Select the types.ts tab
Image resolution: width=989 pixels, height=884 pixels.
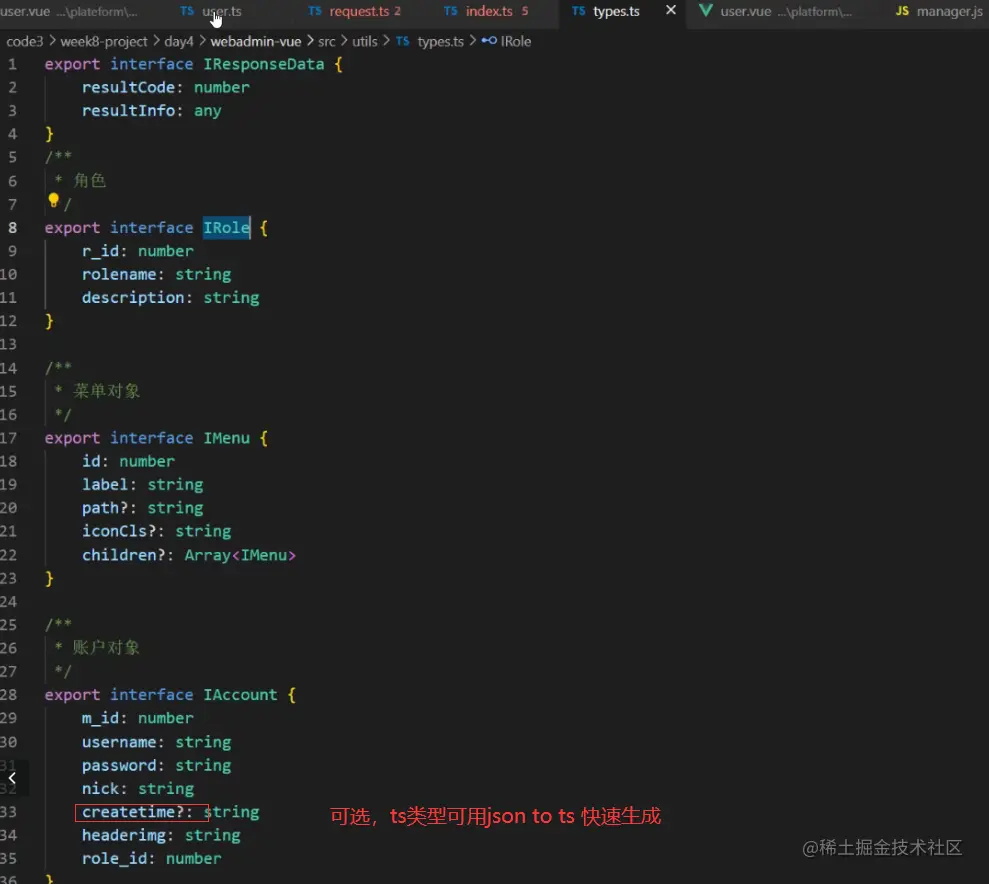coord(616,11)
